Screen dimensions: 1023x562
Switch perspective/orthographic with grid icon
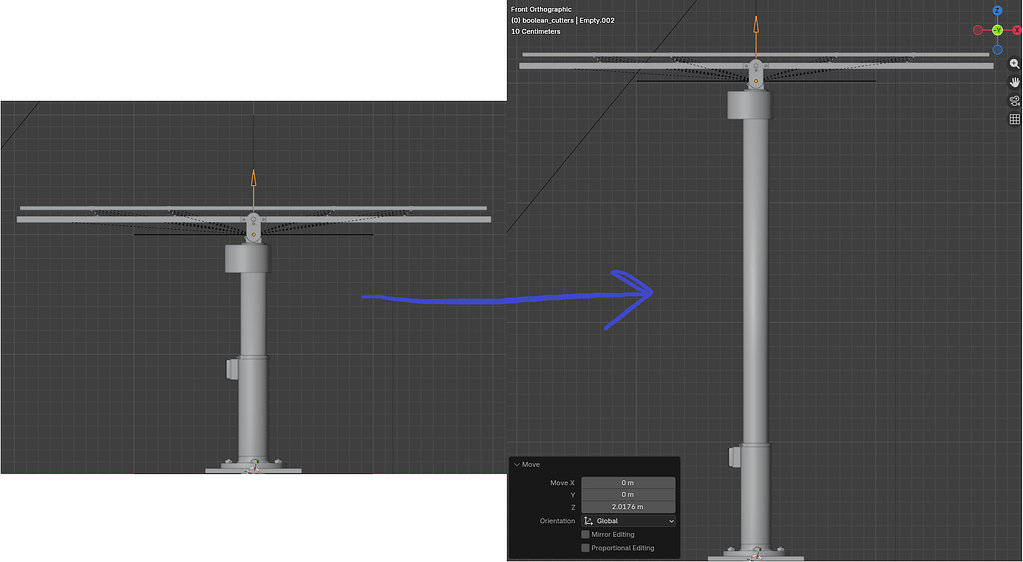pos(1014,119)
